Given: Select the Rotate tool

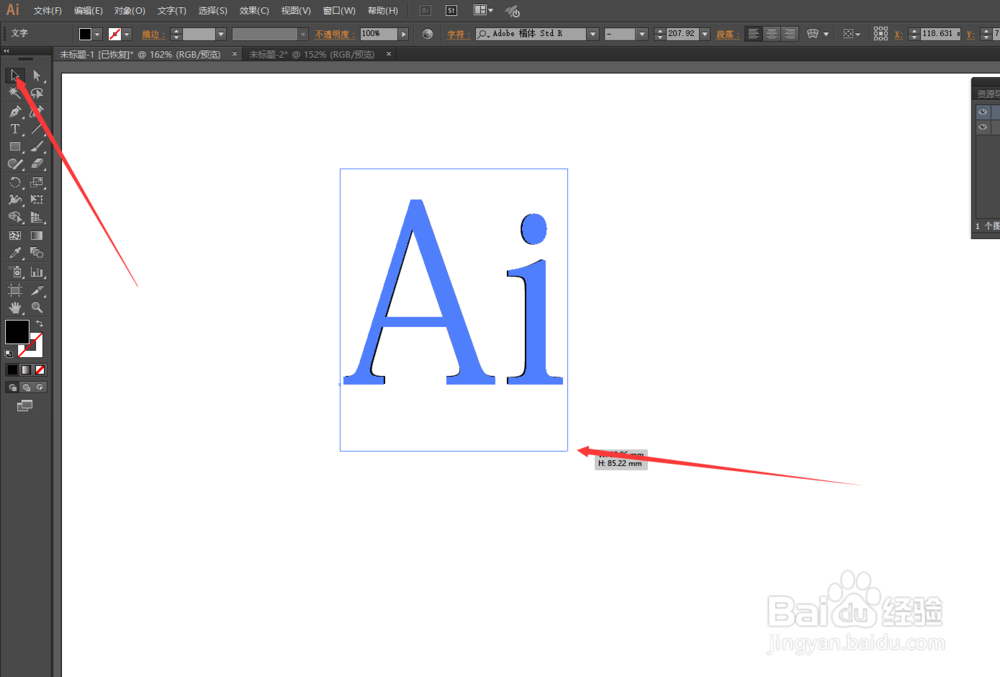Looking at the screenshot, I should click(15, 182).
